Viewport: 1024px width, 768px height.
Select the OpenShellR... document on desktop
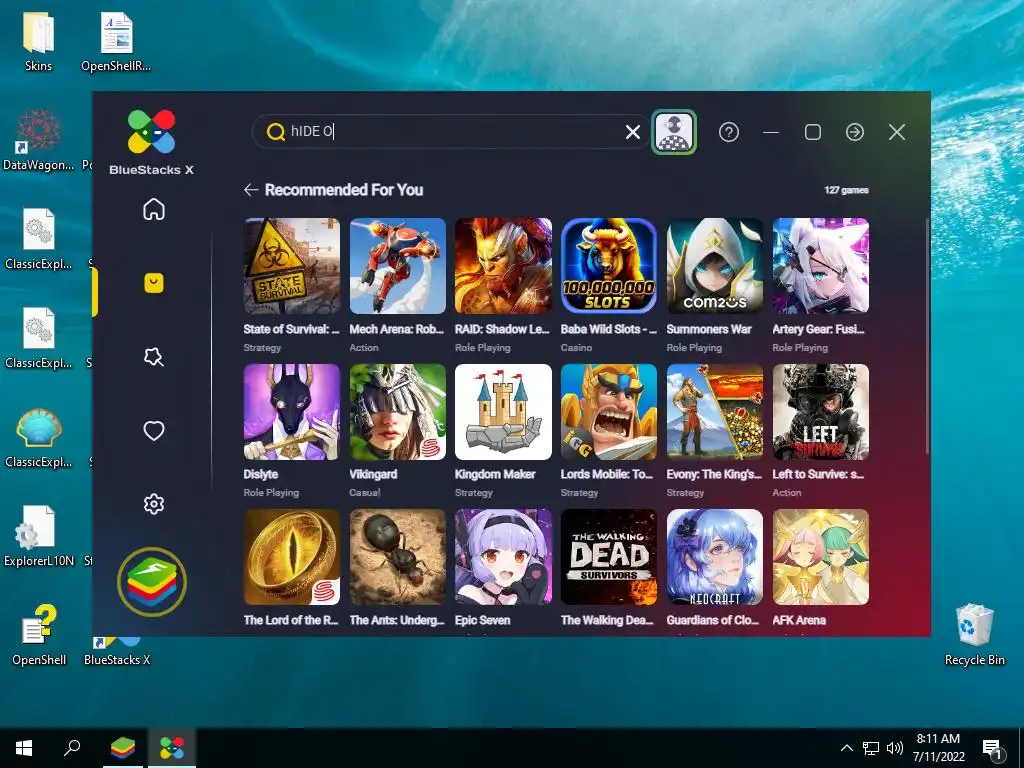(x=116, y=40)
